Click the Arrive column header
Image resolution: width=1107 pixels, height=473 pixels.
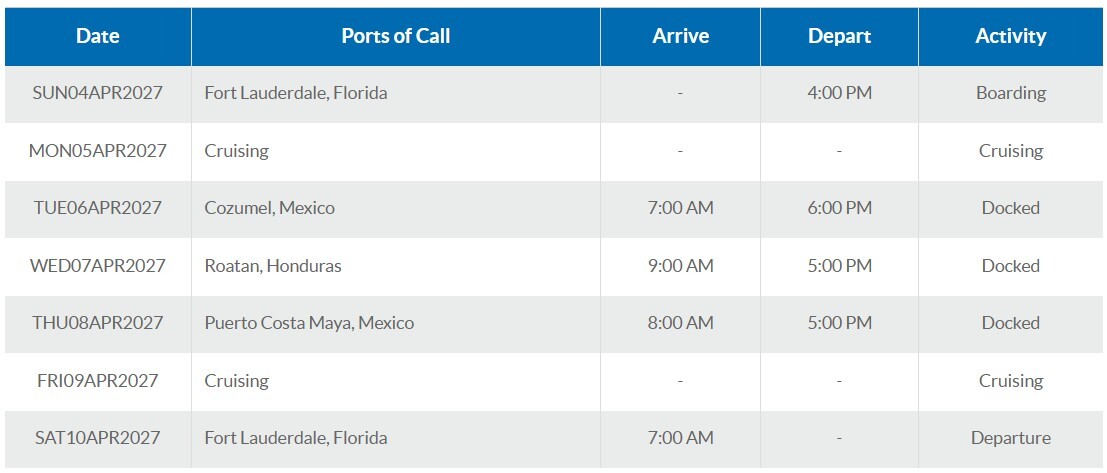point(680,36)
